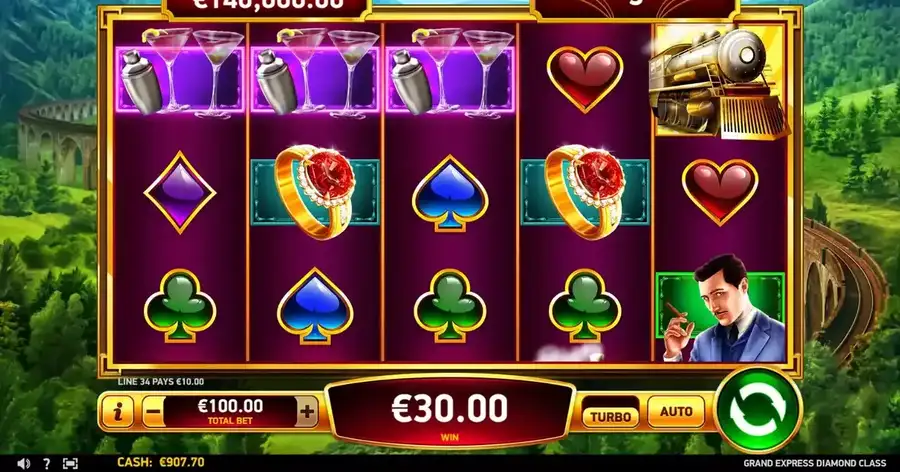
Task: Click the €100.00 total bet field
Action: 230,411
